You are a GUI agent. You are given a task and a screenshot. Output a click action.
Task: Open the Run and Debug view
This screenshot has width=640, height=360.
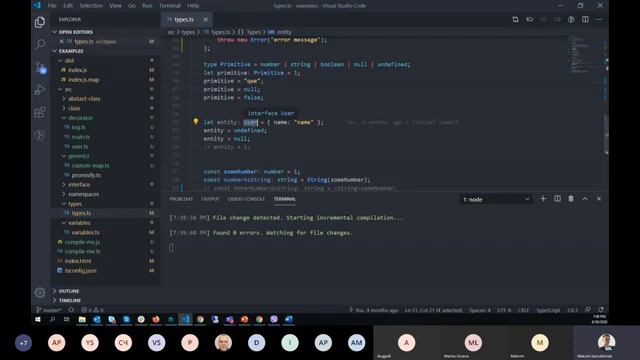click(x=40, y=90)
